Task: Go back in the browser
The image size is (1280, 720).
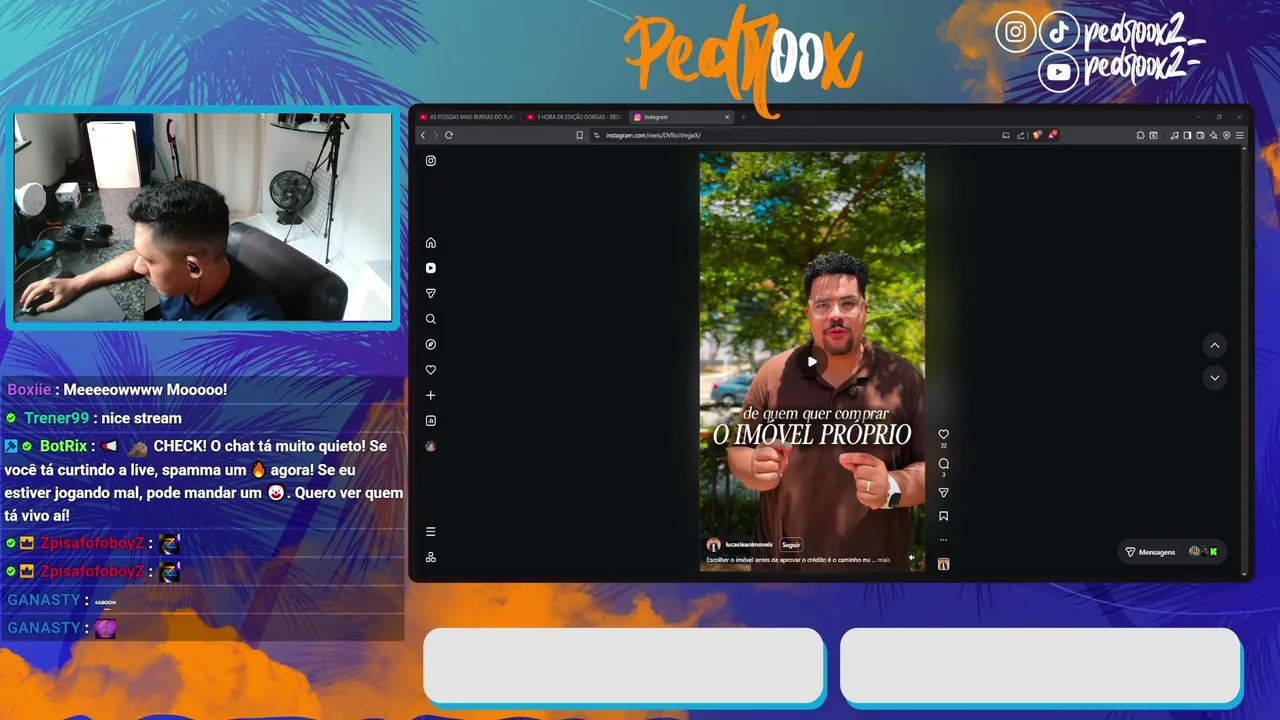Action: [x=423, y=135]
